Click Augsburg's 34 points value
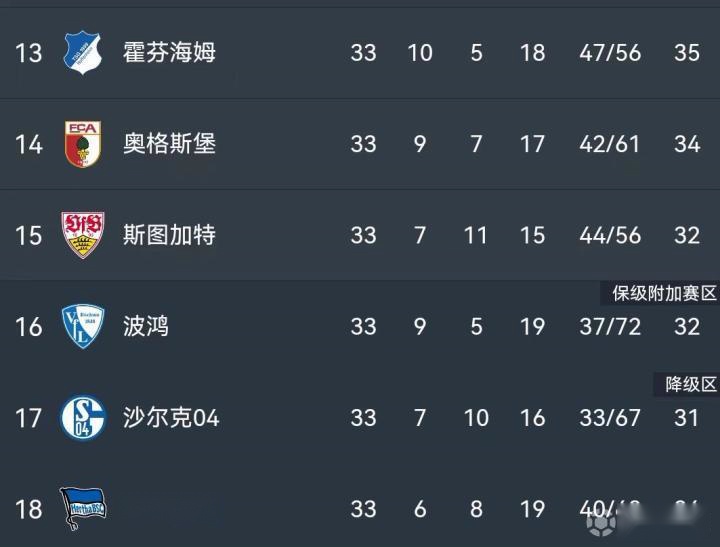 coord(686,144)
